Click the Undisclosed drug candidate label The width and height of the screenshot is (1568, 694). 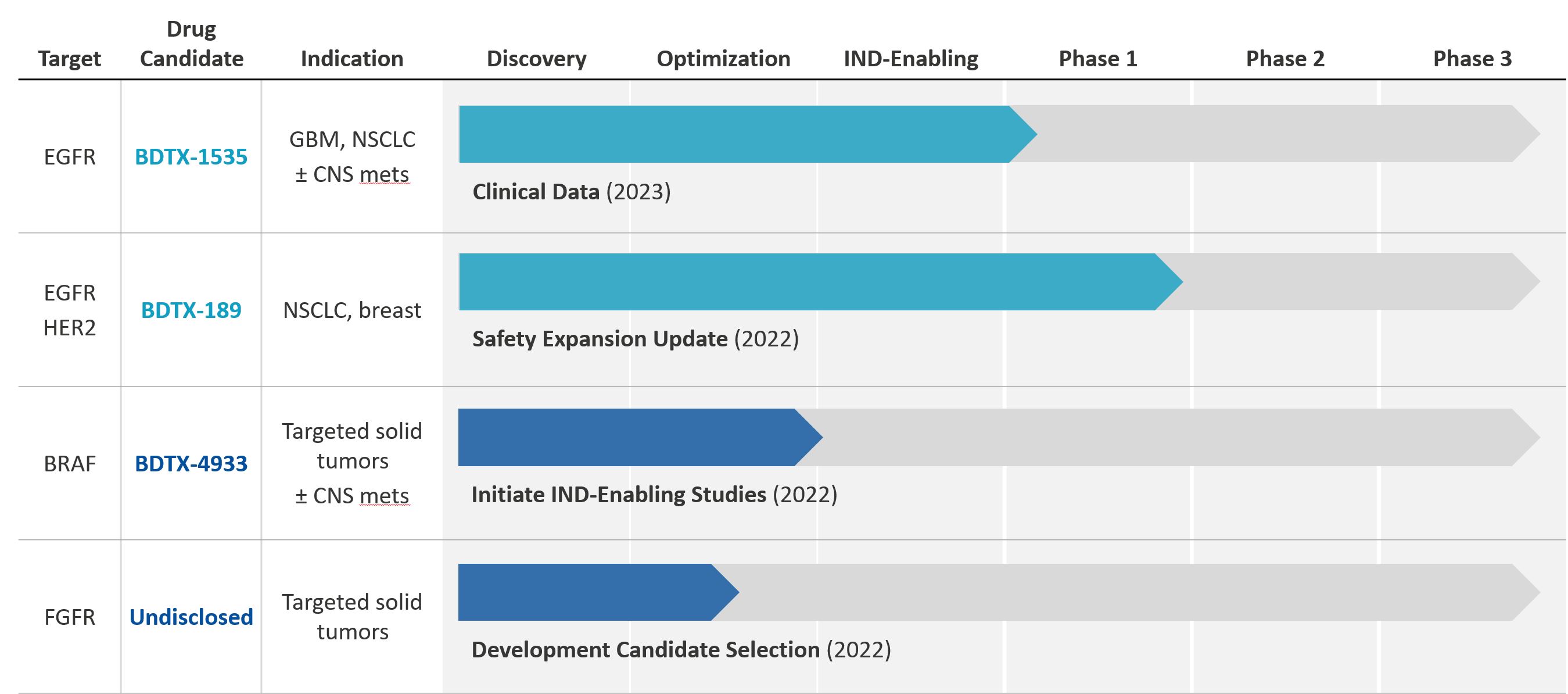(x=191, y=617)
